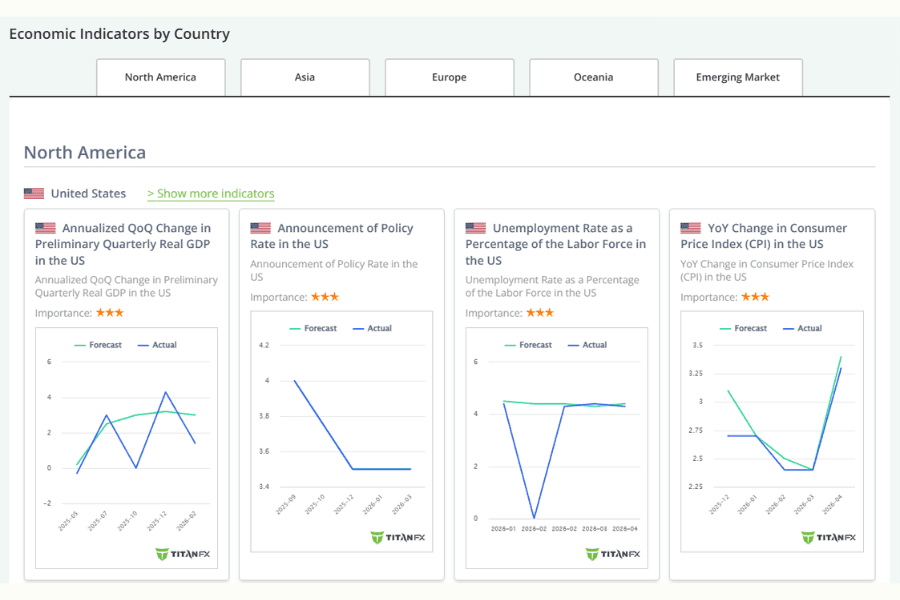Select the North America tab
Screen dimensions: 900x600
click(161, 77)
